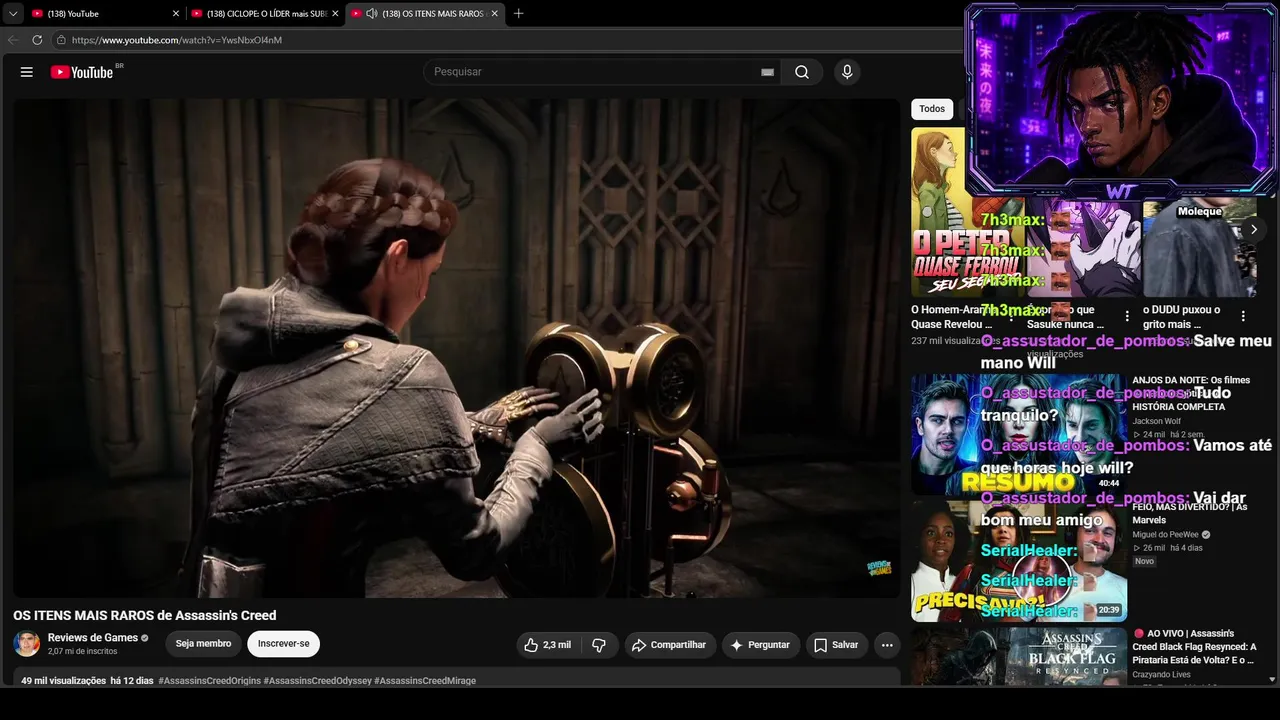
Task: Open the on-screen keyboard in search box
Action: (768, 72)
